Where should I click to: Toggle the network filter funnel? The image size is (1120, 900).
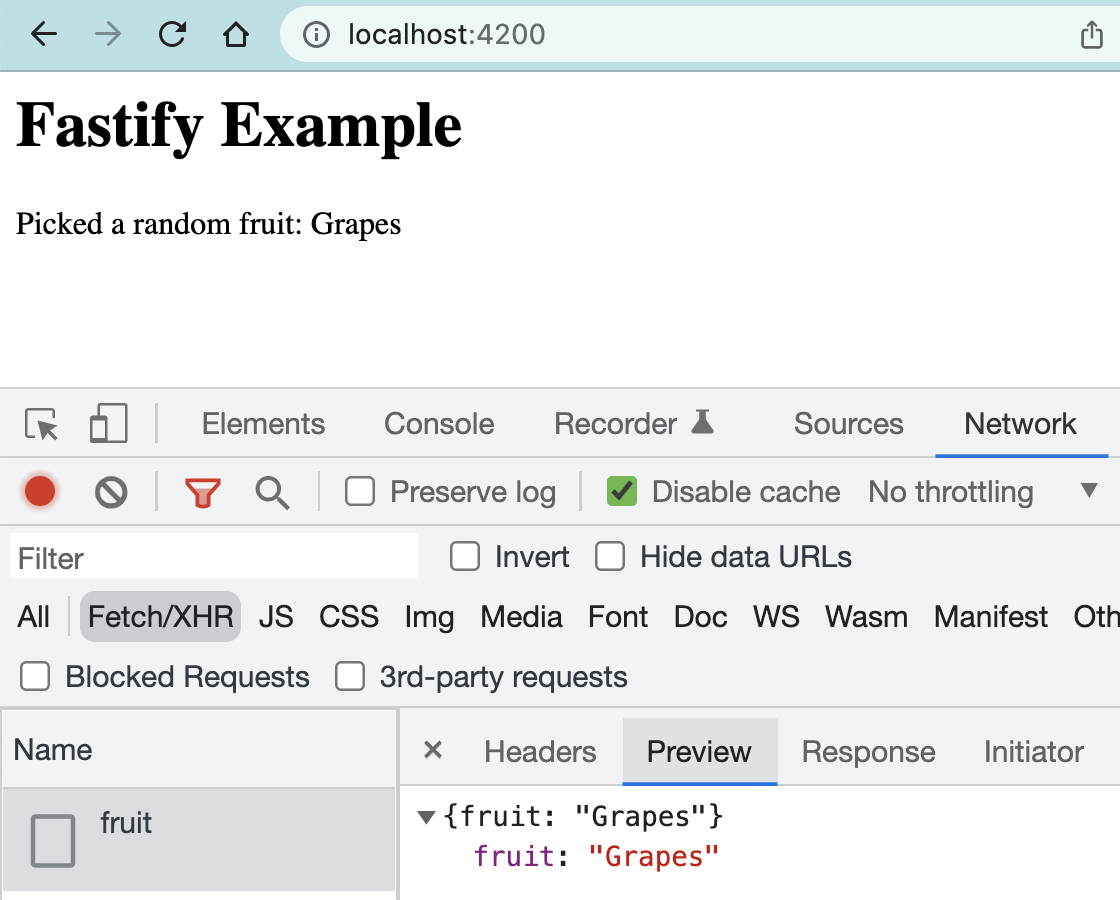tap(203, 493)
